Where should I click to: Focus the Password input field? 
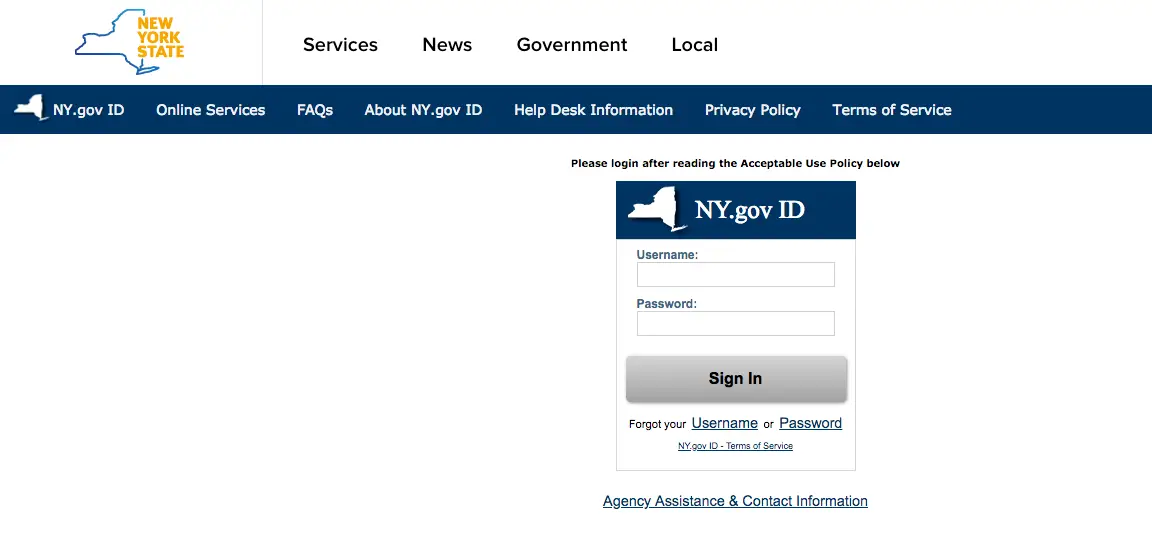tap(735, 323)
